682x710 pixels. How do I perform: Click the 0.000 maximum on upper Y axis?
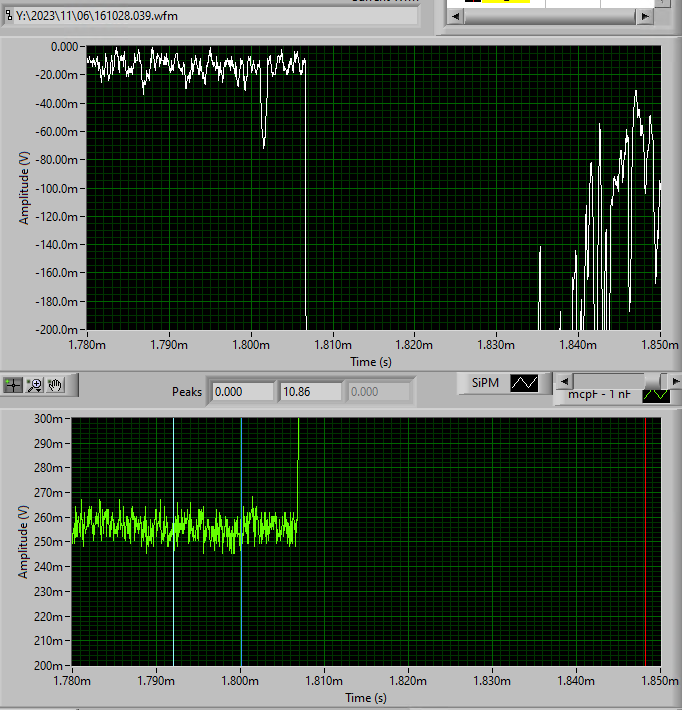64,47
